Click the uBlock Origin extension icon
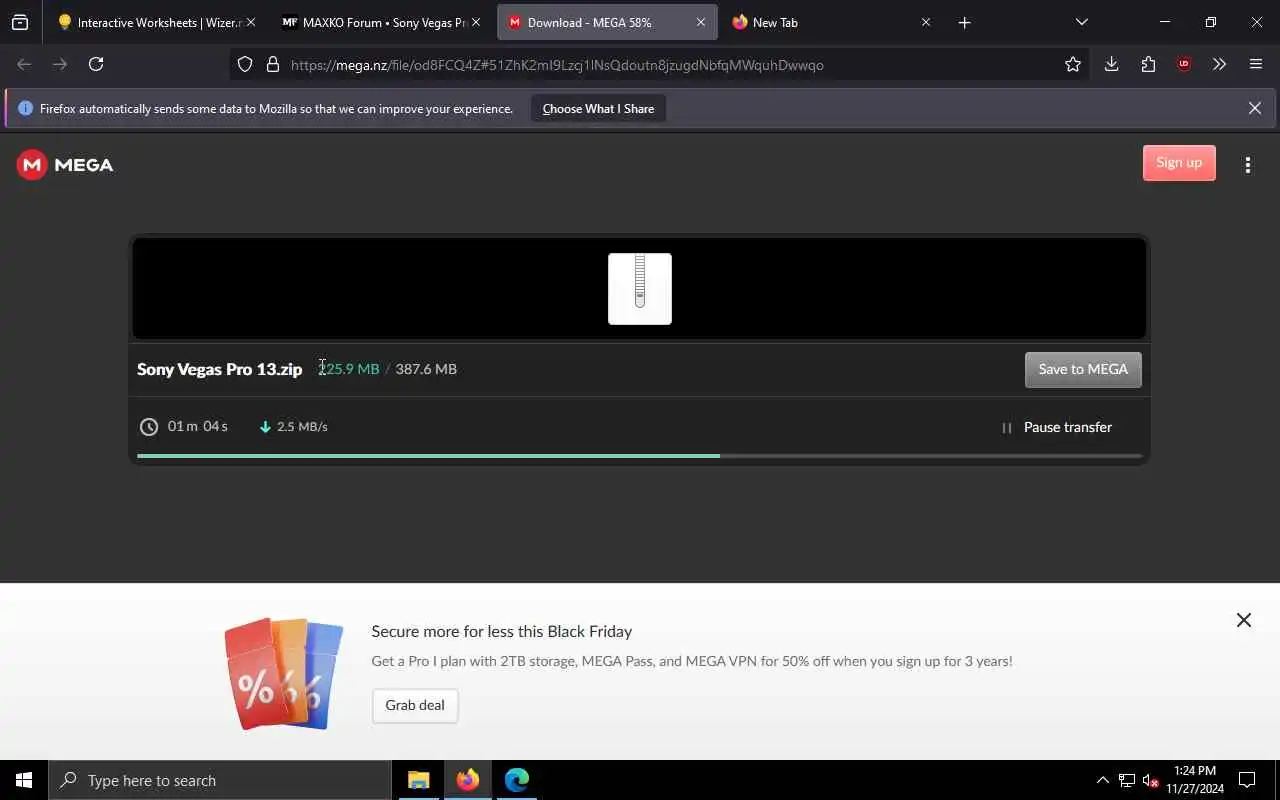This screenshot has width=1280, height=800. (1184, 64)
